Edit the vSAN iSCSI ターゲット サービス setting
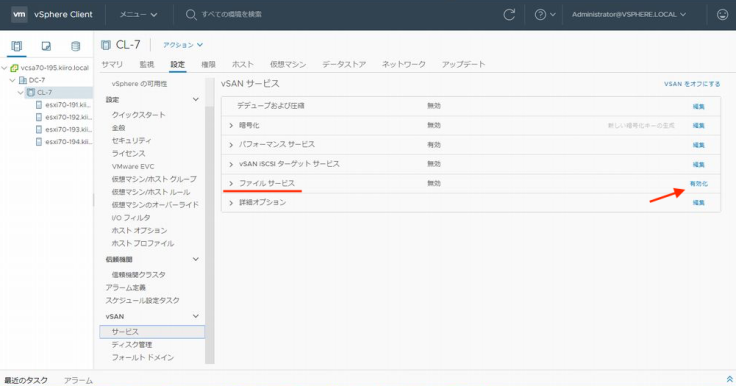The image size is (736, 386). click(x=698, y=164)
